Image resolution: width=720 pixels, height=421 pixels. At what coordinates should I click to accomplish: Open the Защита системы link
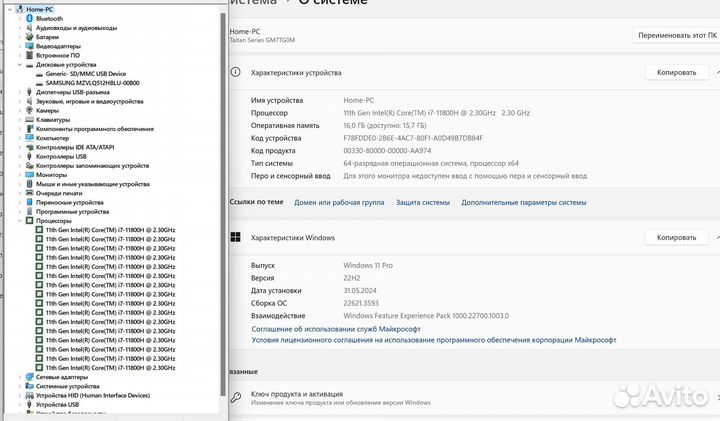pyautogui.click(x=422, y=202)
